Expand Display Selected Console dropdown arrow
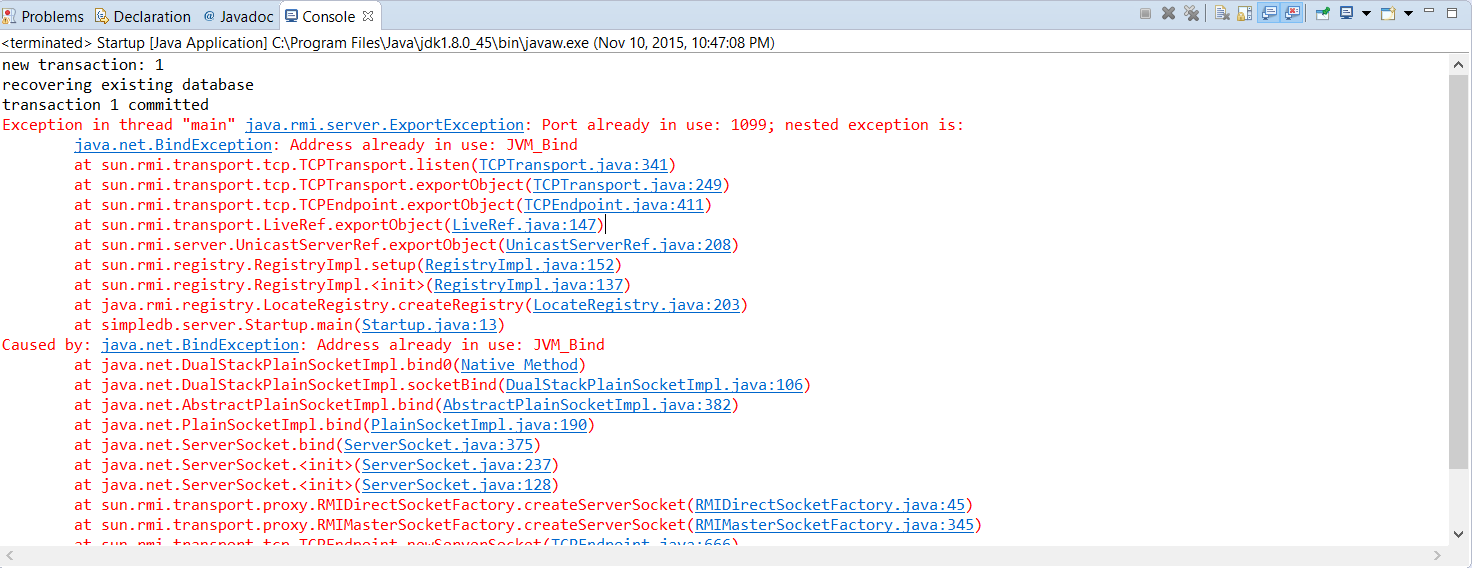This screenshot has height=568, width=1472. point(1365,14)
